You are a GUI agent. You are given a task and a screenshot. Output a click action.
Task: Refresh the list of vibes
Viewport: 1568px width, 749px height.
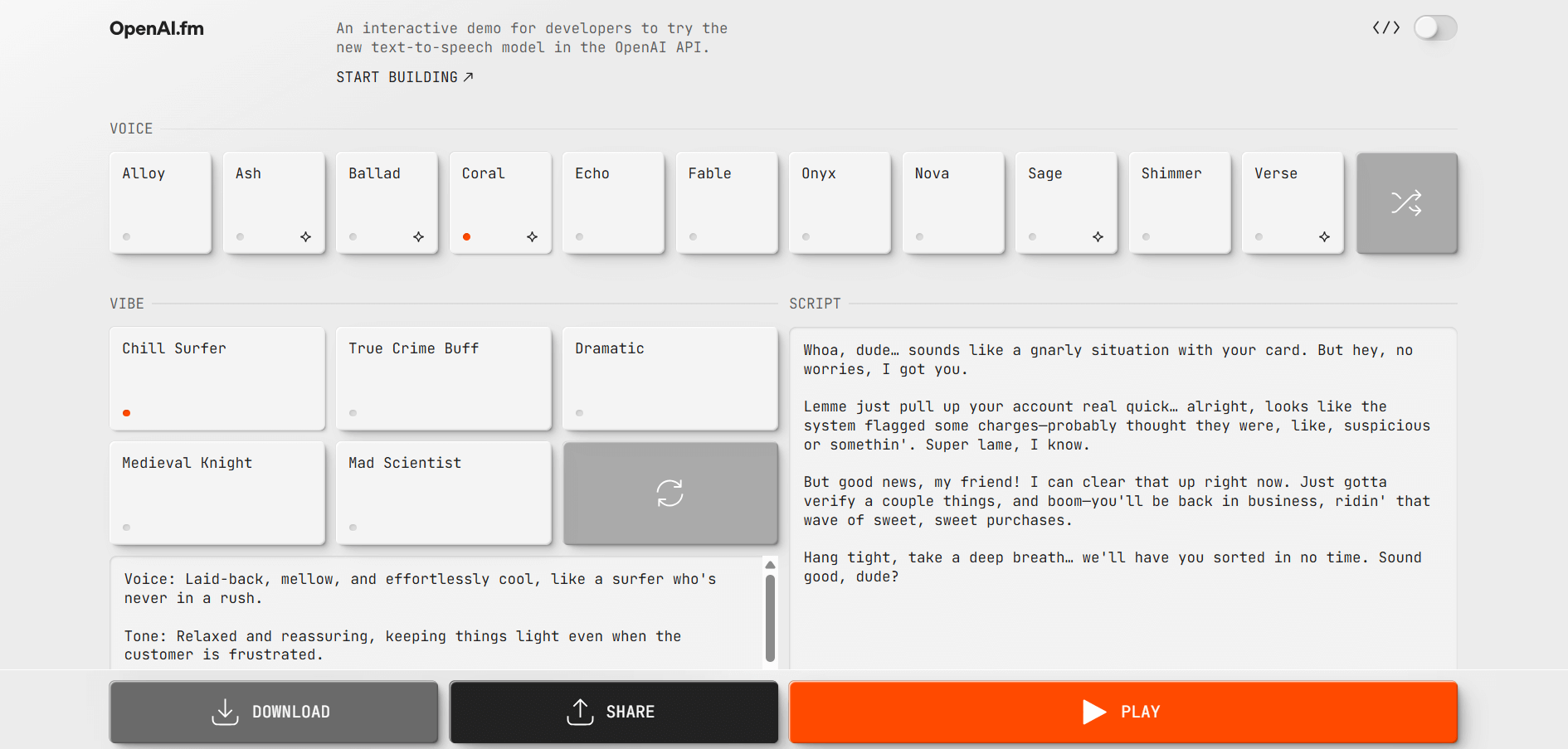point(670,493)
